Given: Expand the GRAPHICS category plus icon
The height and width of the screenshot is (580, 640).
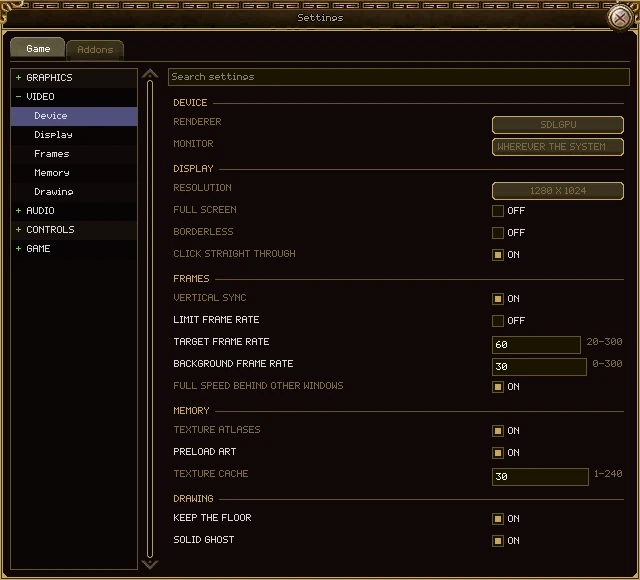Looking at the screenshot, I should click(18, 78).
